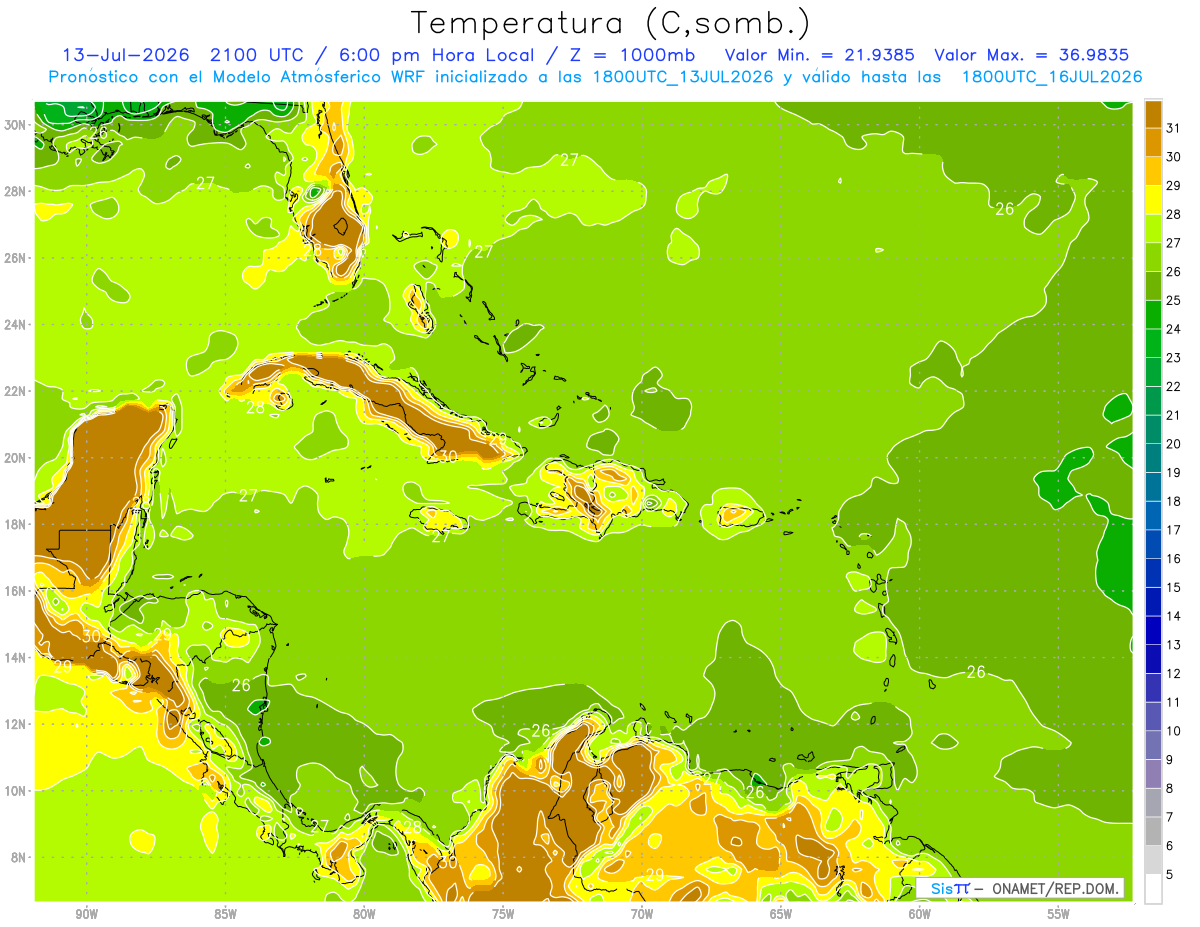The image size is (1200, 927).
Task: Click color scale value "14"
Action: pyautogui.click(x=1174, y=616)
